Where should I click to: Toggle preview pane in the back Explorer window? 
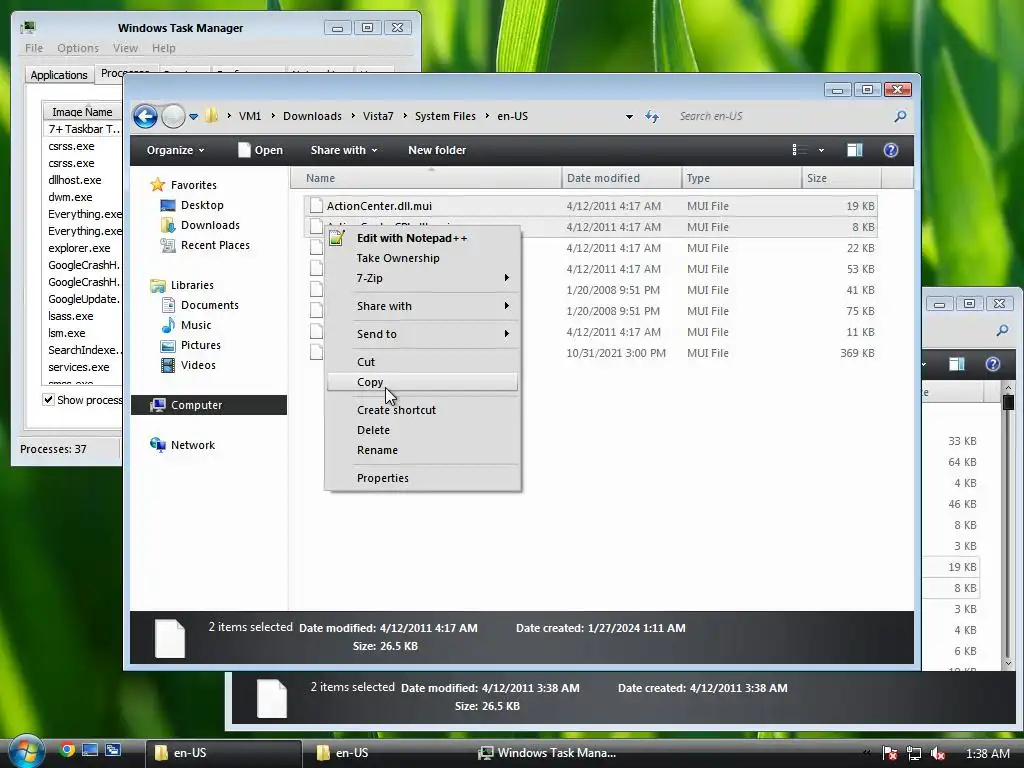coord(957,364)
